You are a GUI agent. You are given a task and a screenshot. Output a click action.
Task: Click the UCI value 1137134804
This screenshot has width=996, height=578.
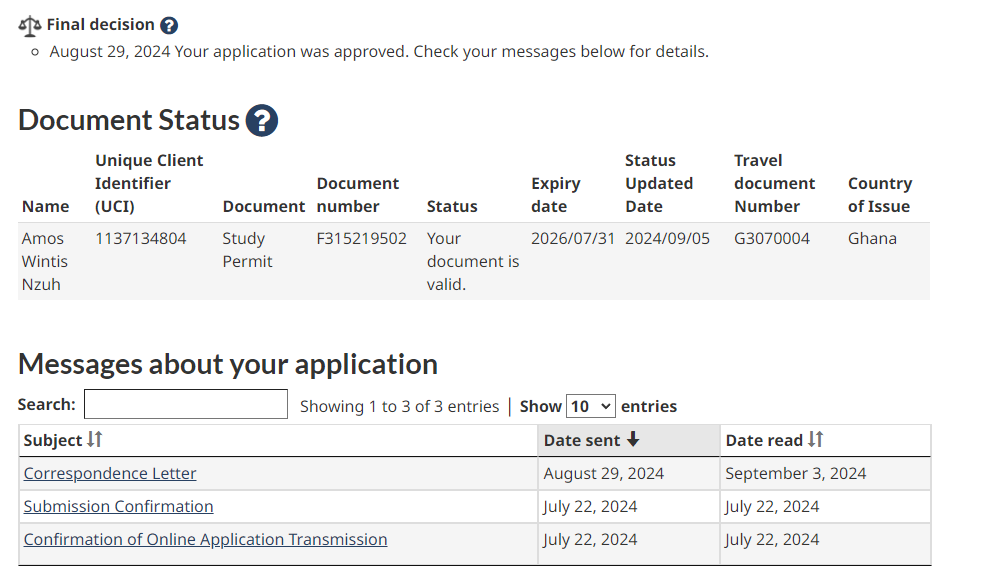(140, 239)
